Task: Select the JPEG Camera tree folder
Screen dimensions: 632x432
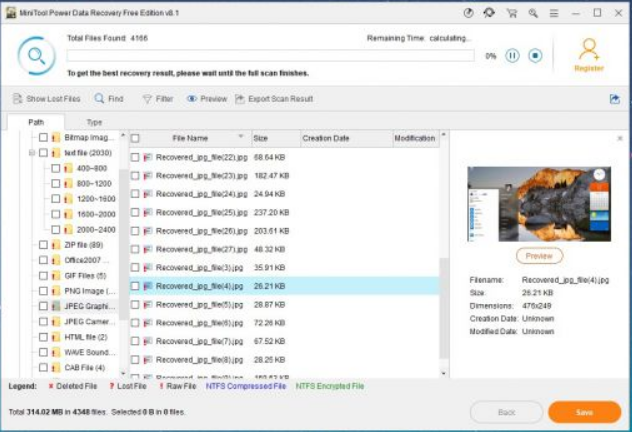Action: click(x=89, y=322)
